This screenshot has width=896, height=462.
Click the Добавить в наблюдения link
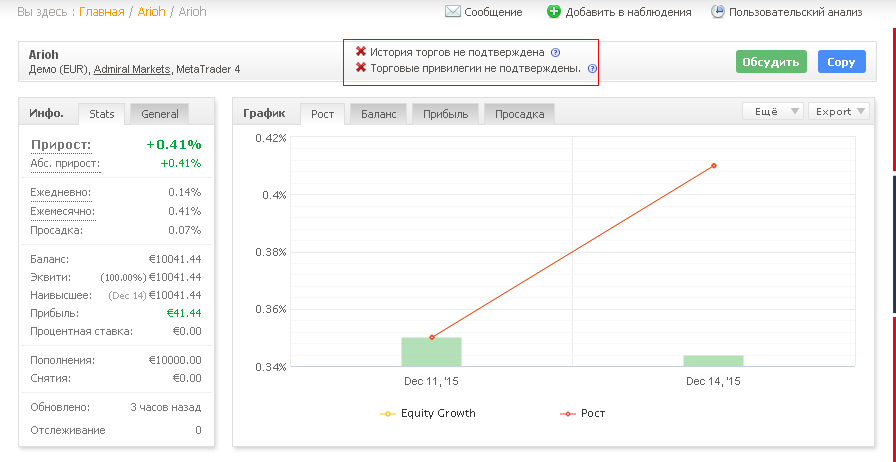click(629, 12)
